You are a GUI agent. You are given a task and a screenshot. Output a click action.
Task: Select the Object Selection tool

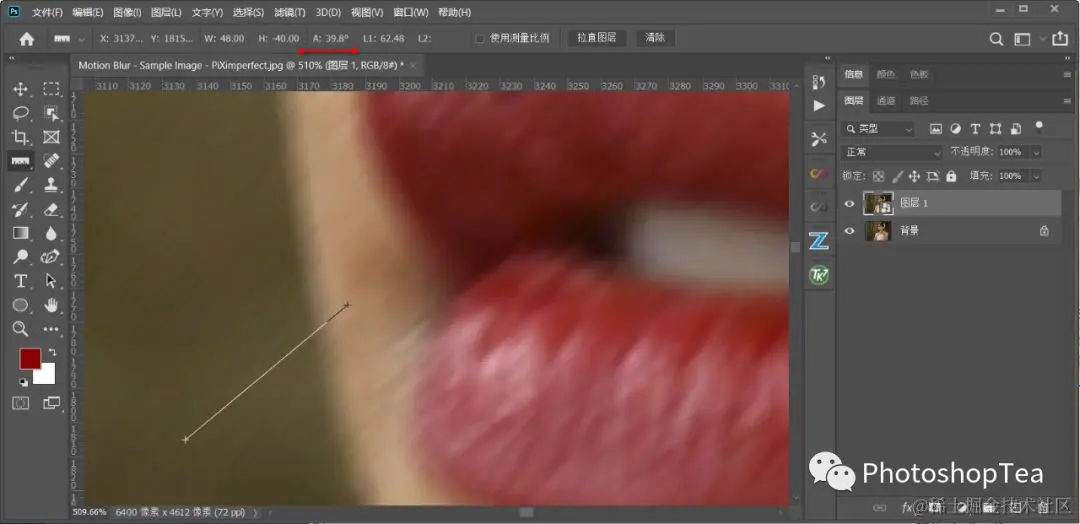click(x=52, y=113)
